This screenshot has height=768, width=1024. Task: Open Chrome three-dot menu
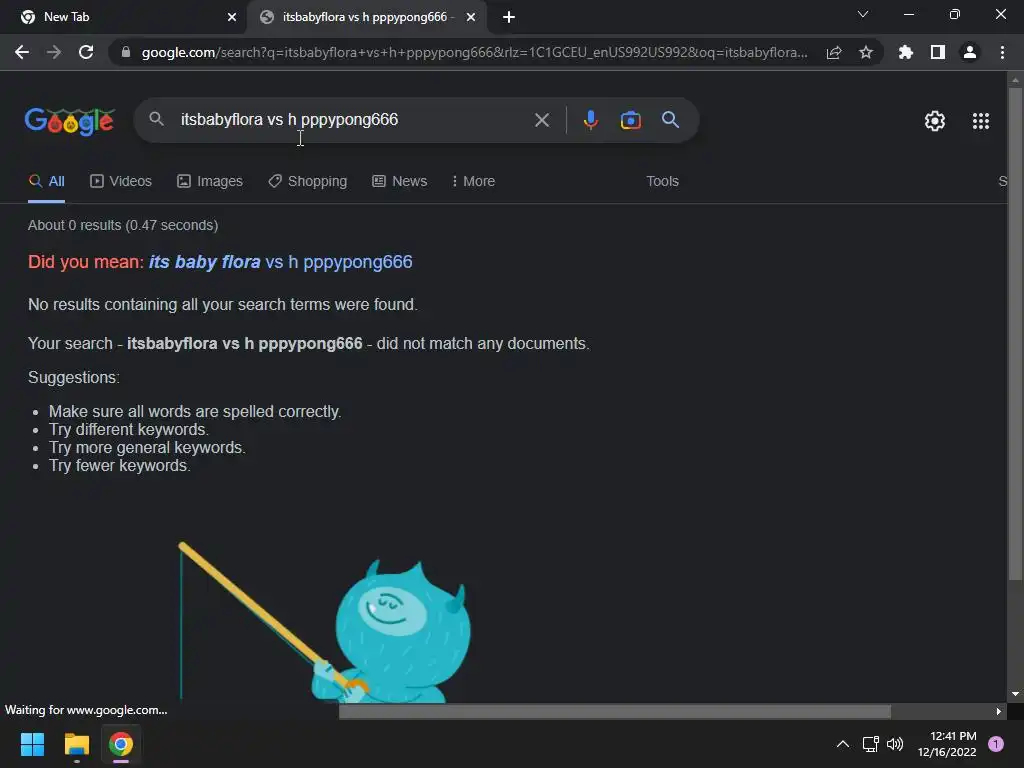[x=1002, y=52]
